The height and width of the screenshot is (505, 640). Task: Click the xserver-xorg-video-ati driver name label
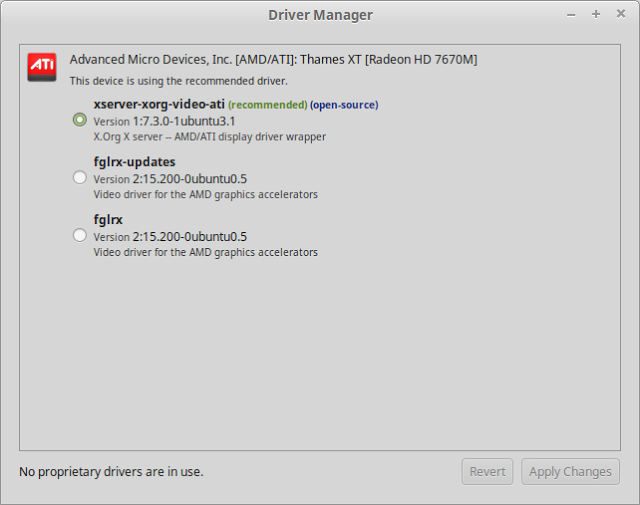(x=159, y=104)
